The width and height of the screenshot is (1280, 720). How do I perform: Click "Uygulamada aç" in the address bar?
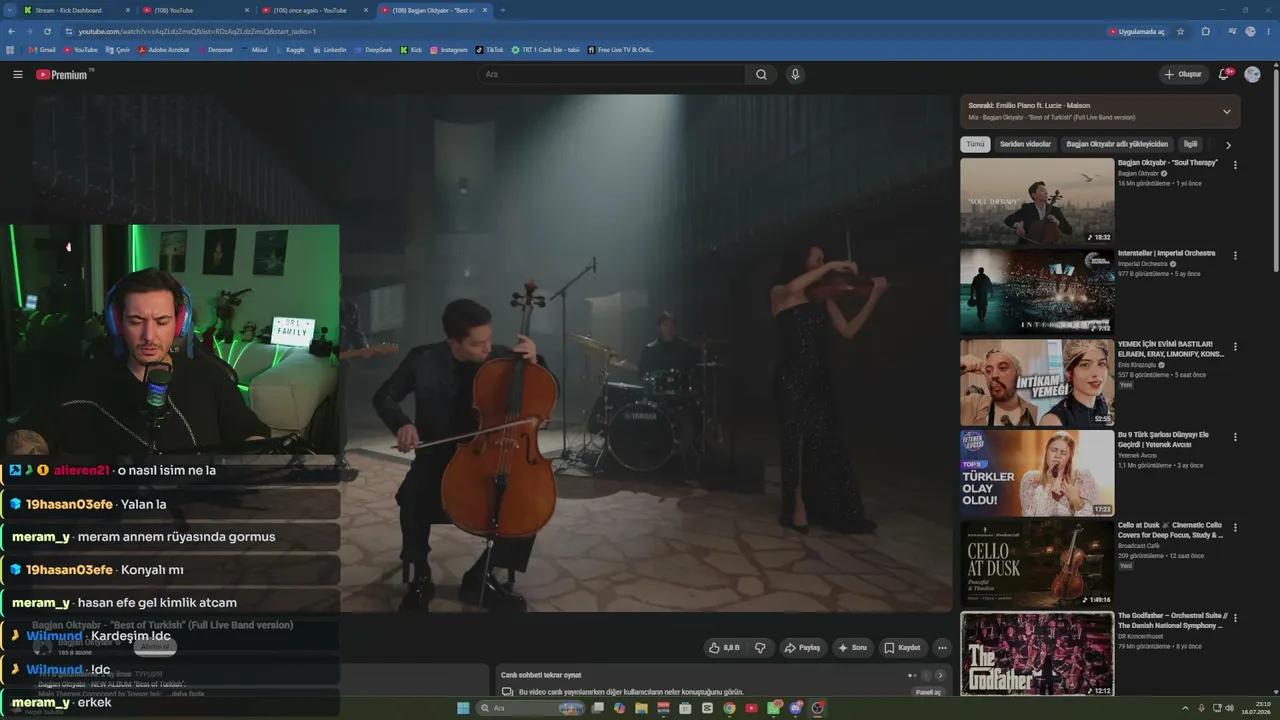click(1137, 31)
